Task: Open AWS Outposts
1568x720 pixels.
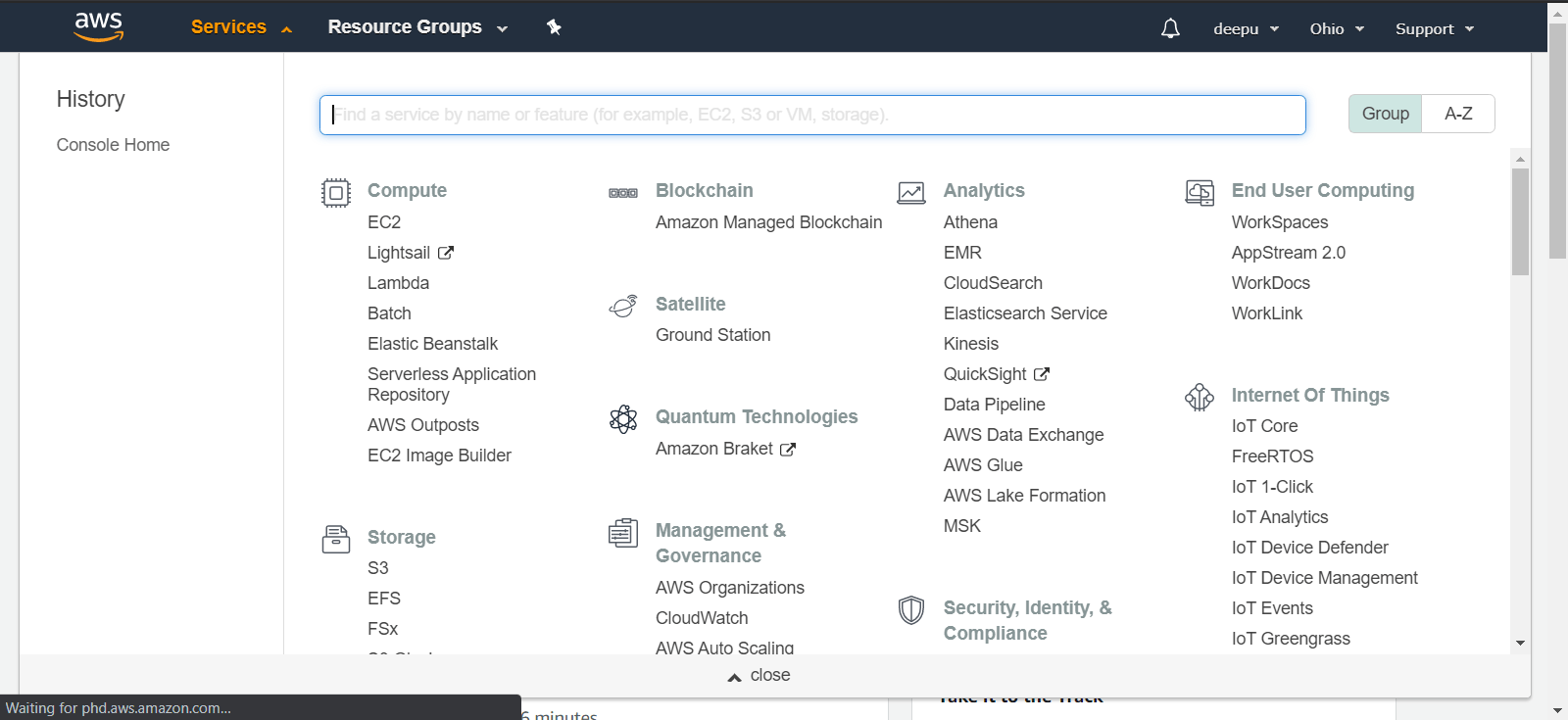Action: pos(423,425)
